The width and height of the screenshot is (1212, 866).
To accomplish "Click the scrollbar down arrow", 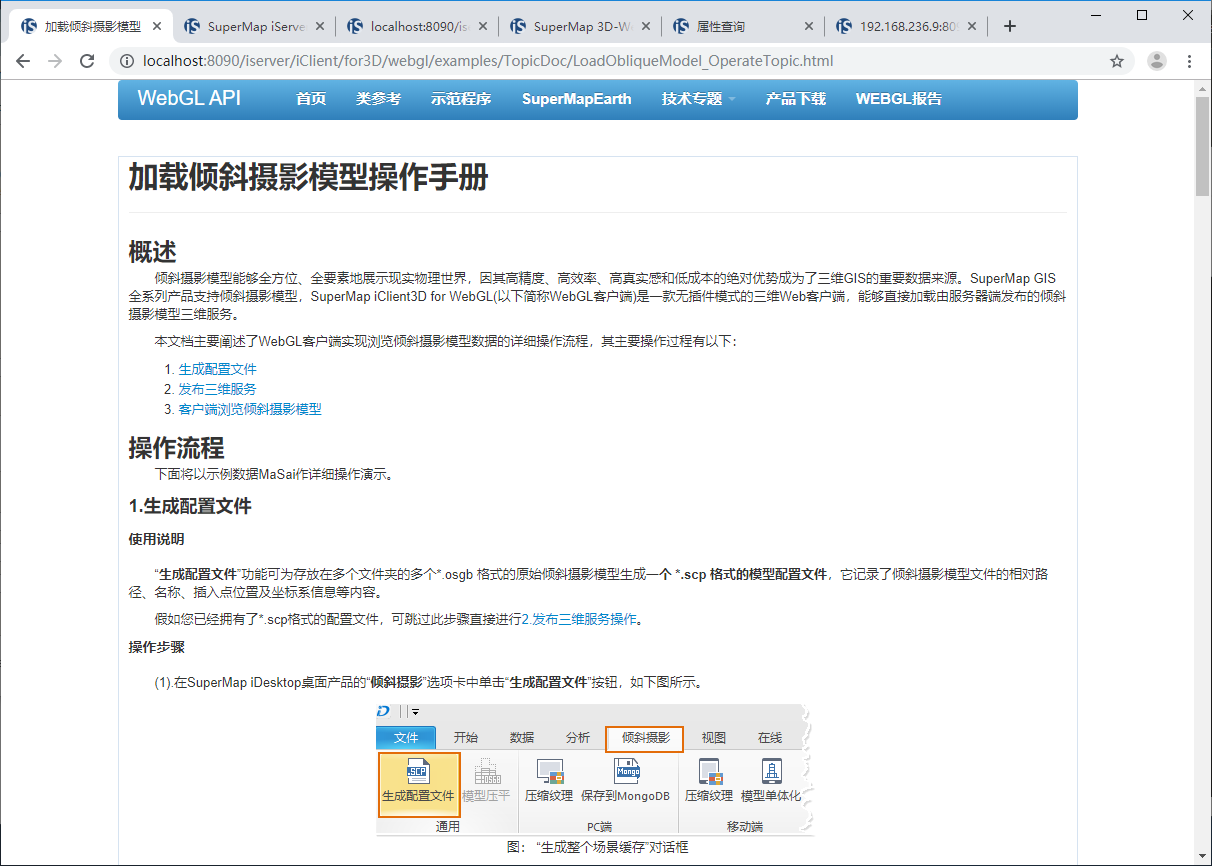I will (1203, 858).
